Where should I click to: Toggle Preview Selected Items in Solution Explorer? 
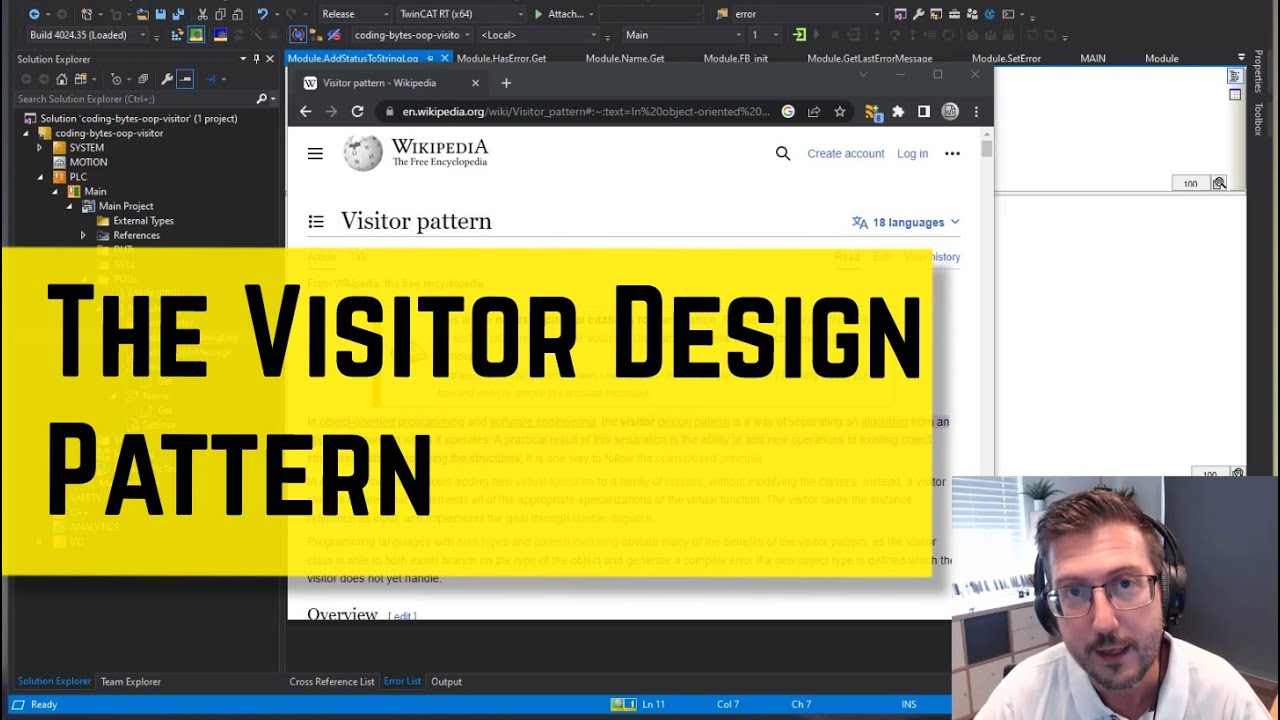coord(185,79)
